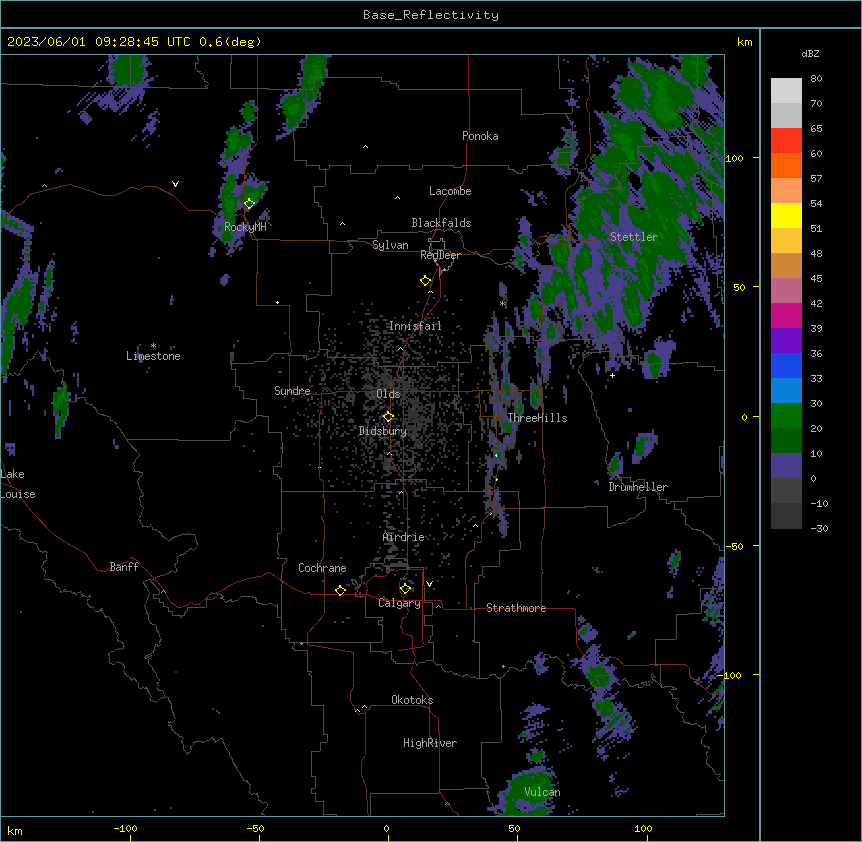Image resolution: width=862 pixels, height=842 pixels.
Task: Select the Calgary city label
Action: coord(400,603)
